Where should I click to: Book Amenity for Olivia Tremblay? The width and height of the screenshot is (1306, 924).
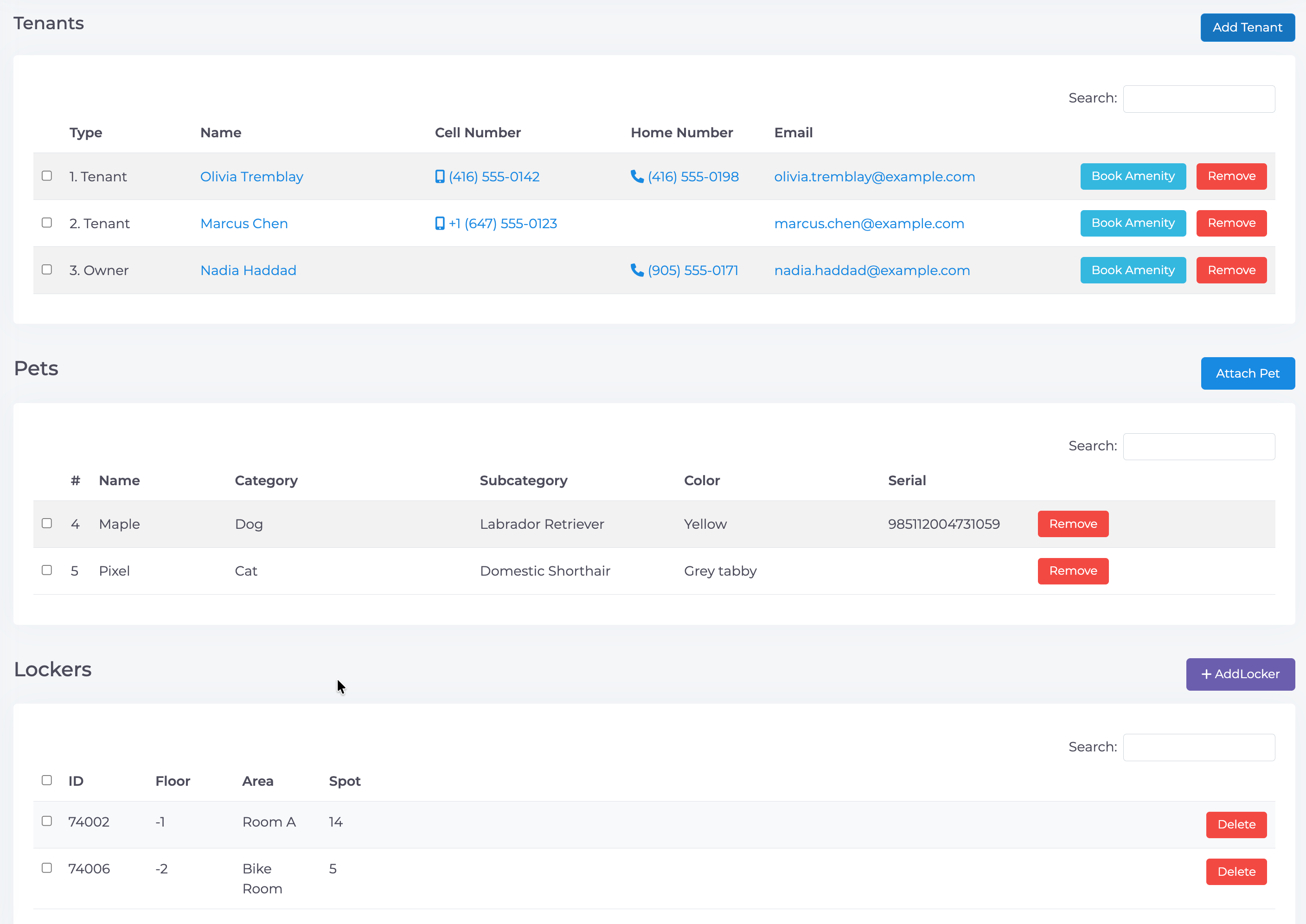(1133, 176)
